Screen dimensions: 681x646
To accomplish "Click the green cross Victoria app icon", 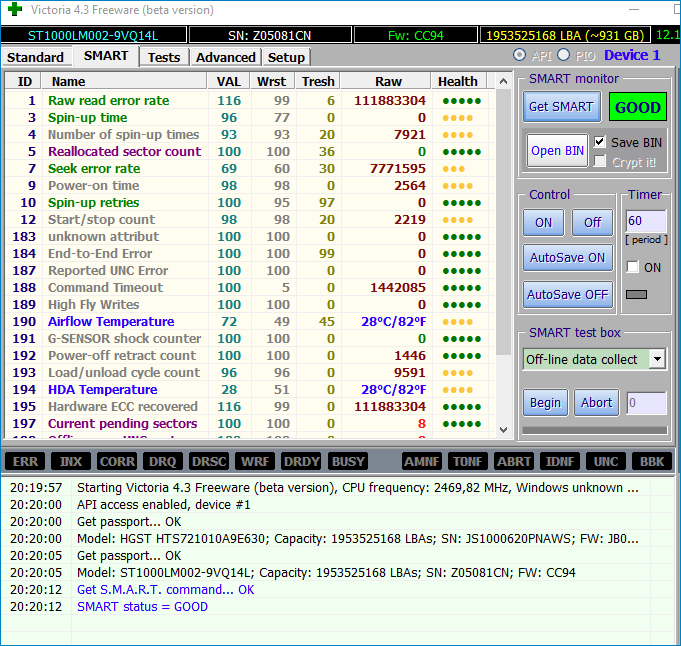I will (13, 10).
